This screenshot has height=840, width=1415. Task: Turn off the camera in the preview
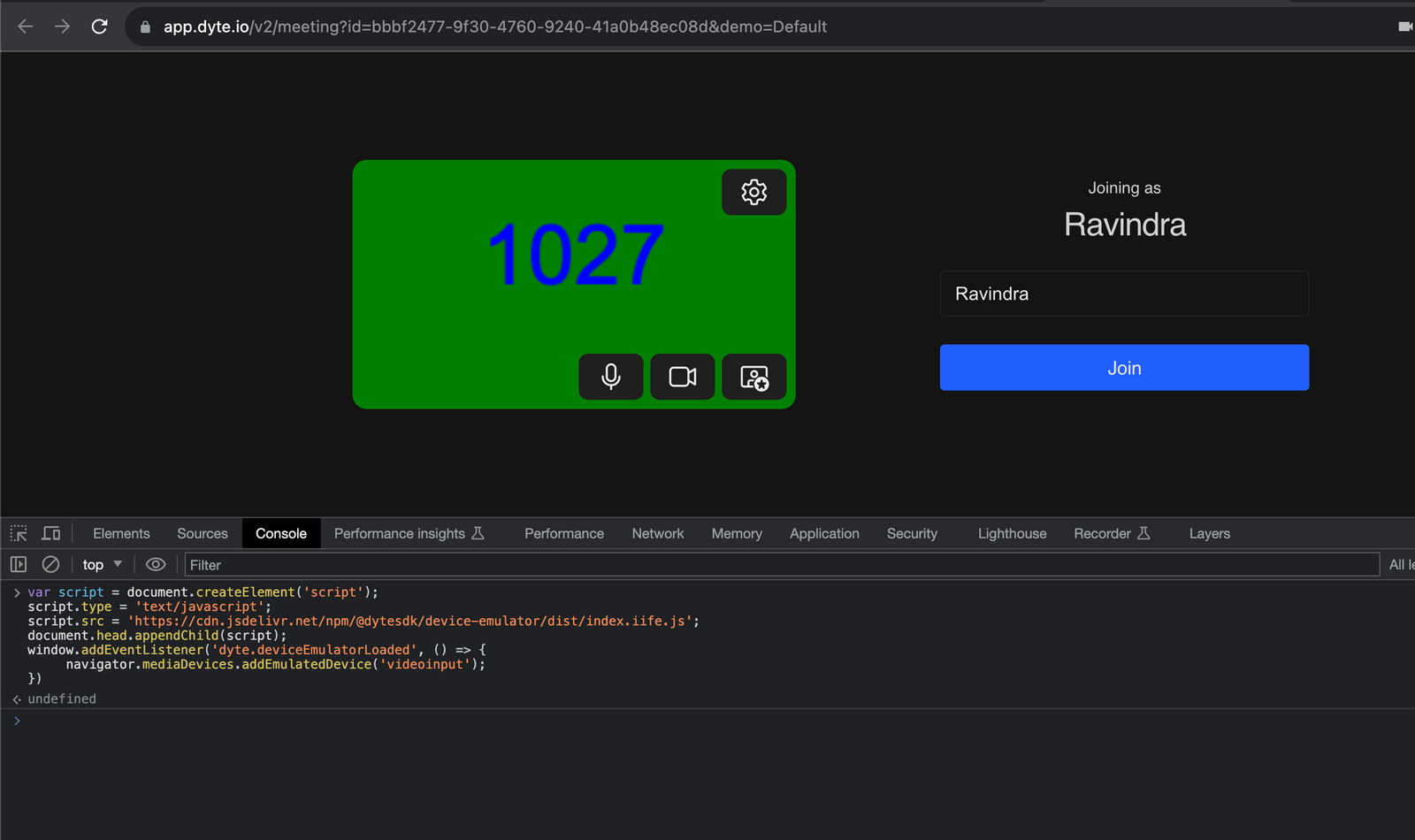tap(682, 377)
